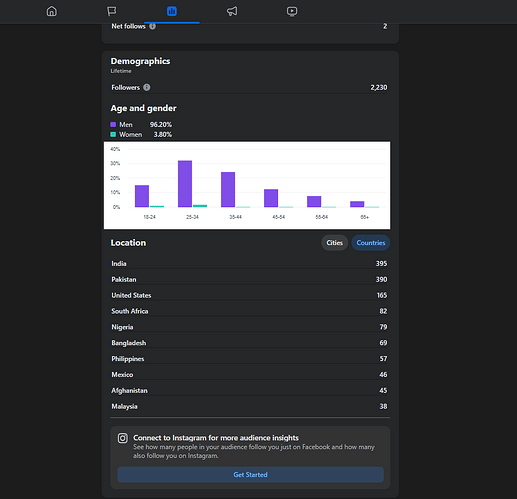Click the teal Women legend swatch
The height and width of the screenshot is (499, 517).
[113, 134]
